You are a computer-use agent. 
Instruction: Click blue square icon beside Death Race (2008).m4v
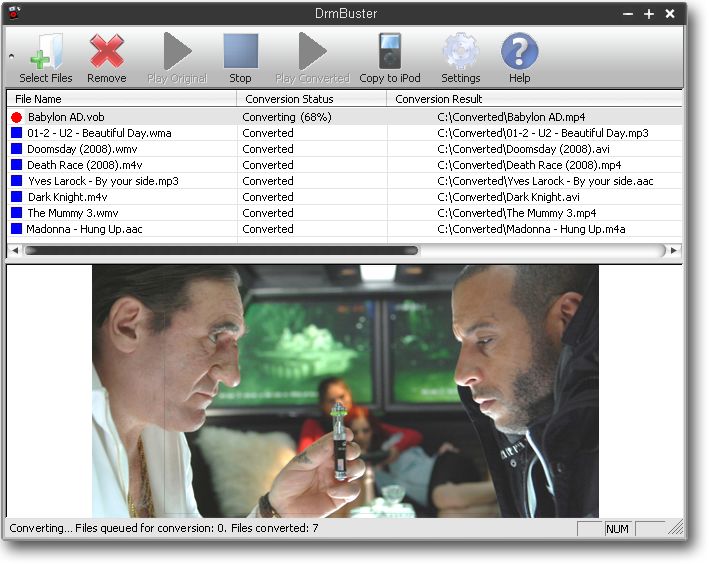pos(17,165)
